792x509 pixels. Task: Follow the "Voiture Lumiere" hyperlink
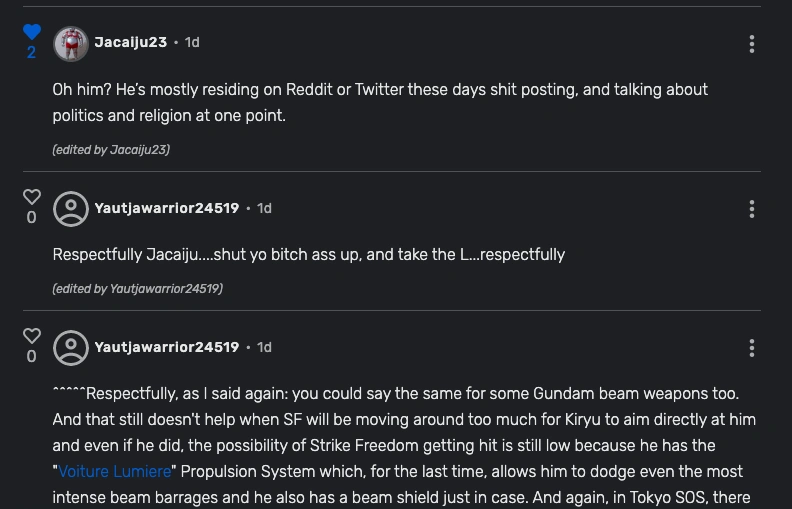pyautogui.click(x=115, y=471)
